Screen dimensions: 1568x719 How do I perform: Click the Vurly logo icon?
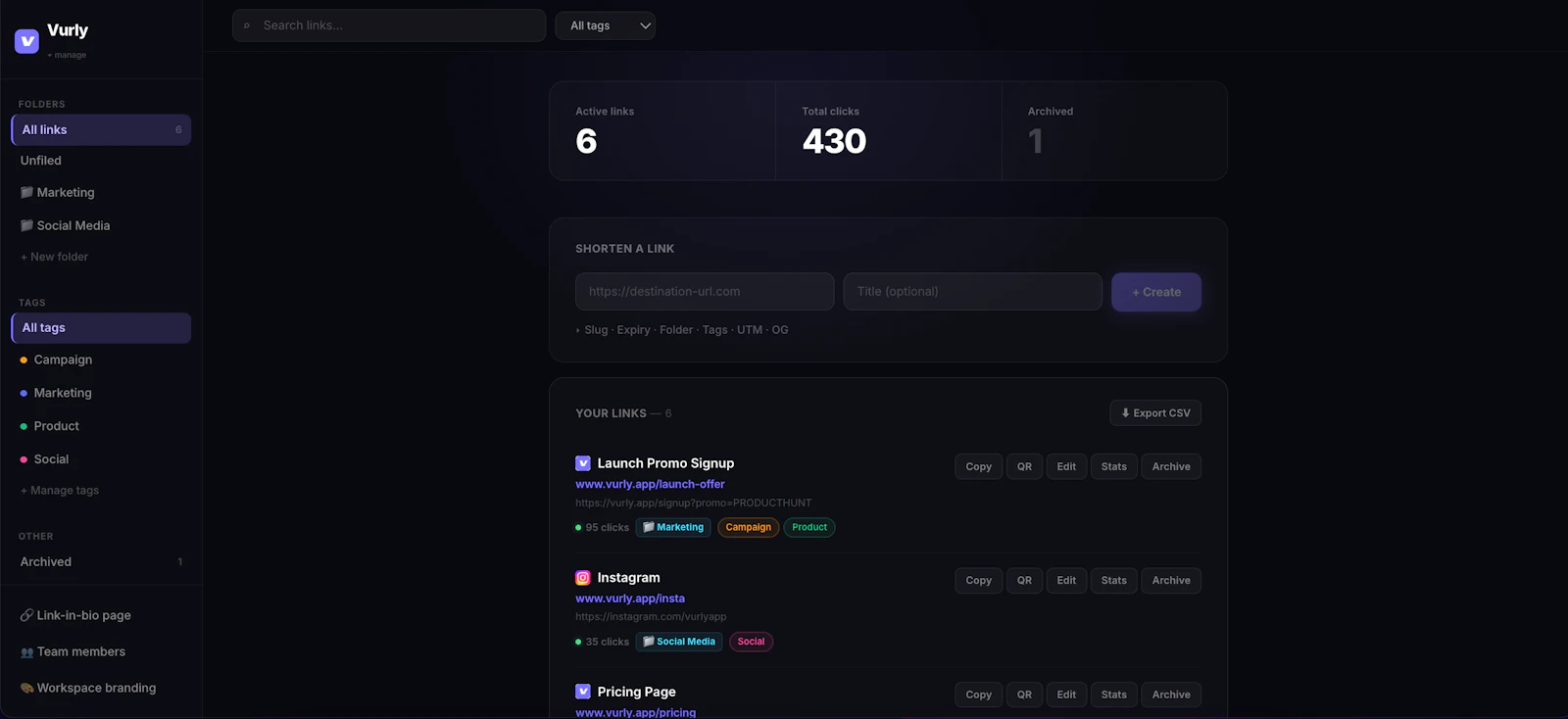[26, 40]
